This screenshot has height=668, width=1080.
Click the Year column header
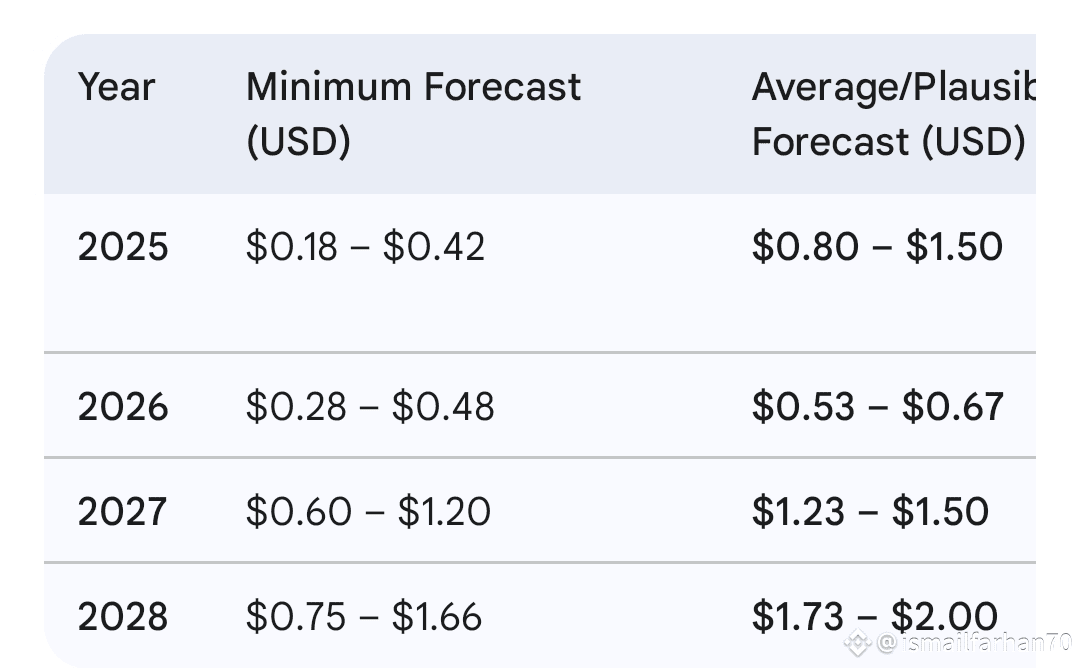[x=116, y=87]
